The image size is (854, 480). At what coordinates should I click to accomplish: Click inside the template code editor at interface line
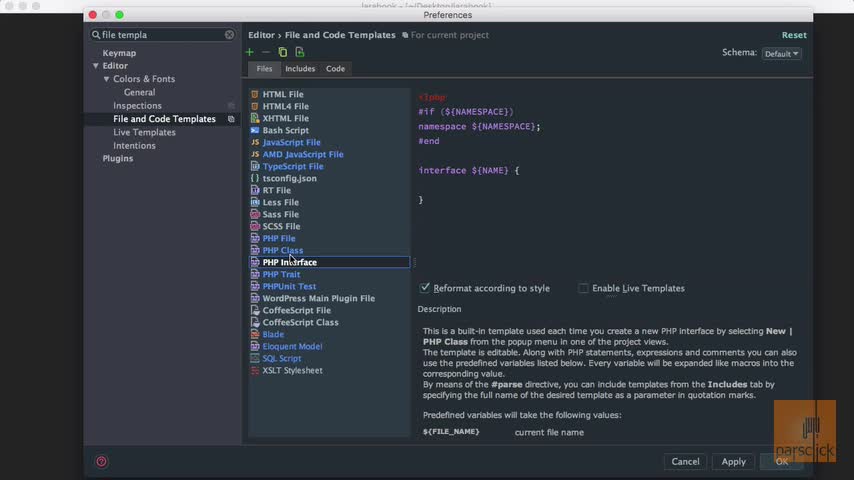(x=469, y=171)
